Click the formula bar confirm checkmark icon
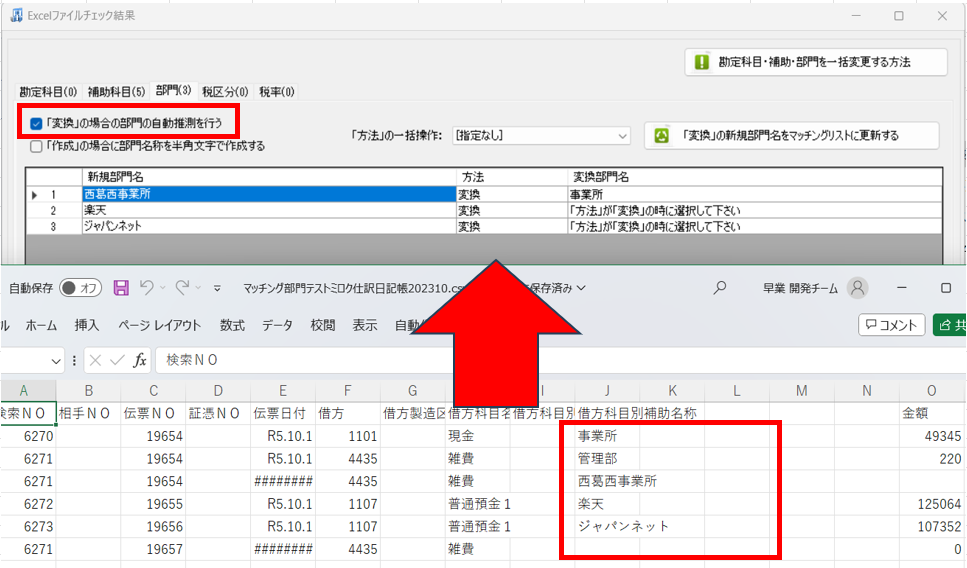This screenshot has height=568, width=967. click(x=117, y=360)
